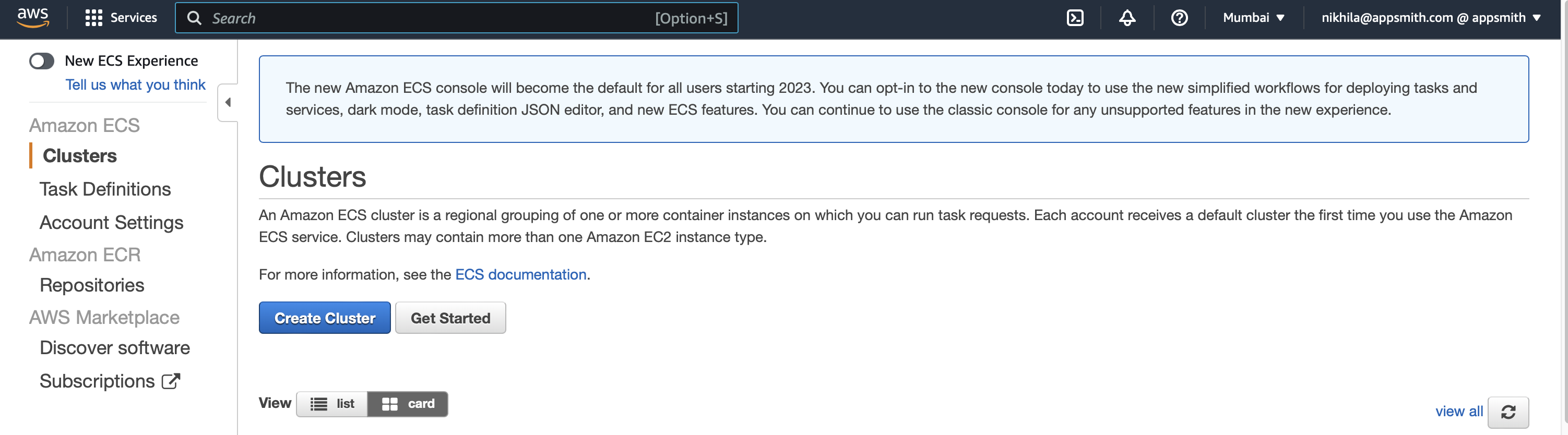Open Subscriptions external link icon
The height and width of the screenshot is (435, 1568).
point(171,381)
